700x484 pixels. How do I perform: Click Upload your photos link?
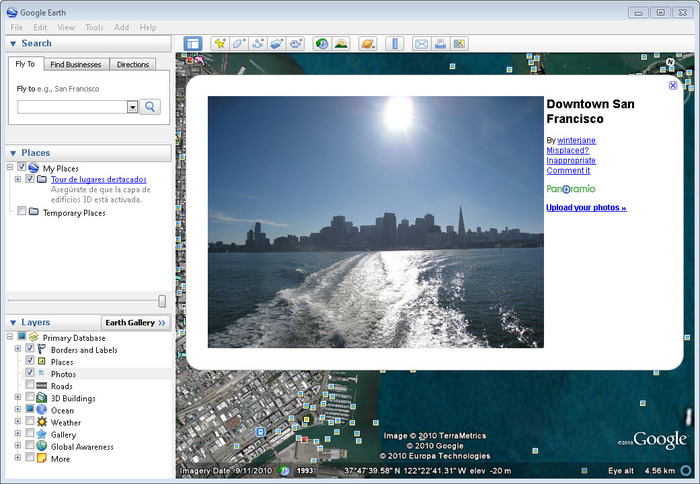pos(587,208)
